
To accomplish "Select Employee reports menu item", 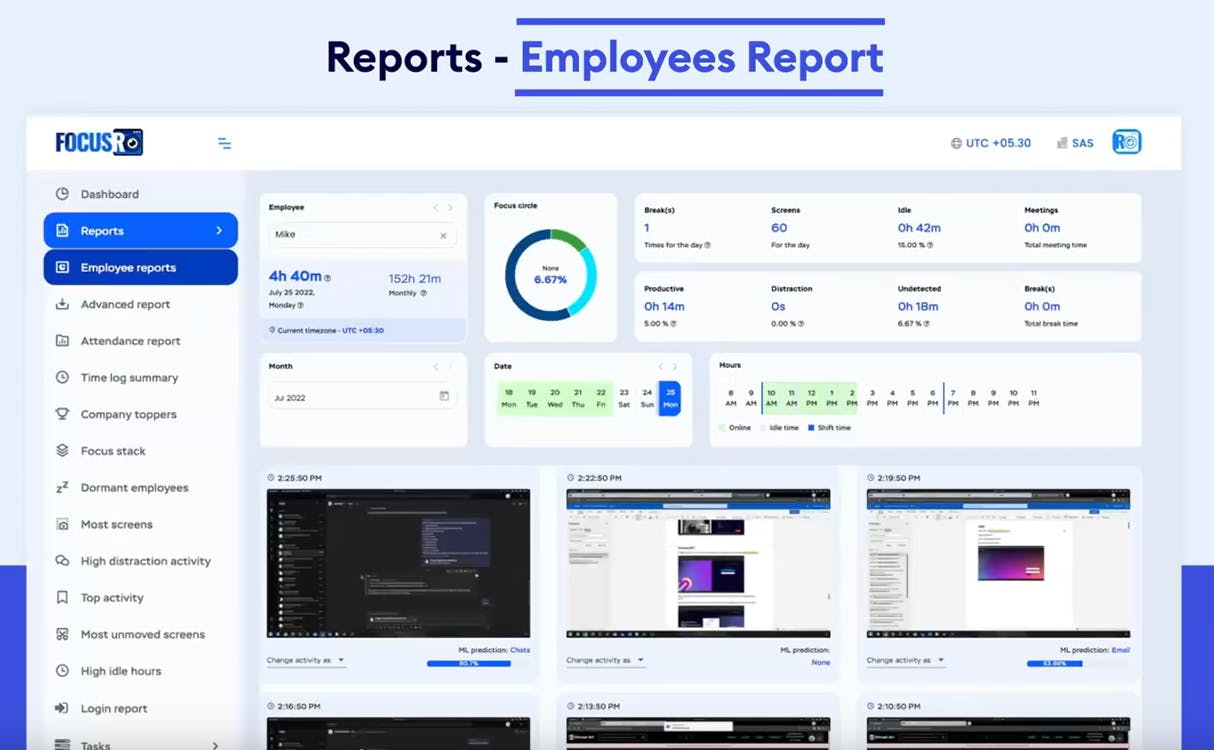I will [141, 267].
